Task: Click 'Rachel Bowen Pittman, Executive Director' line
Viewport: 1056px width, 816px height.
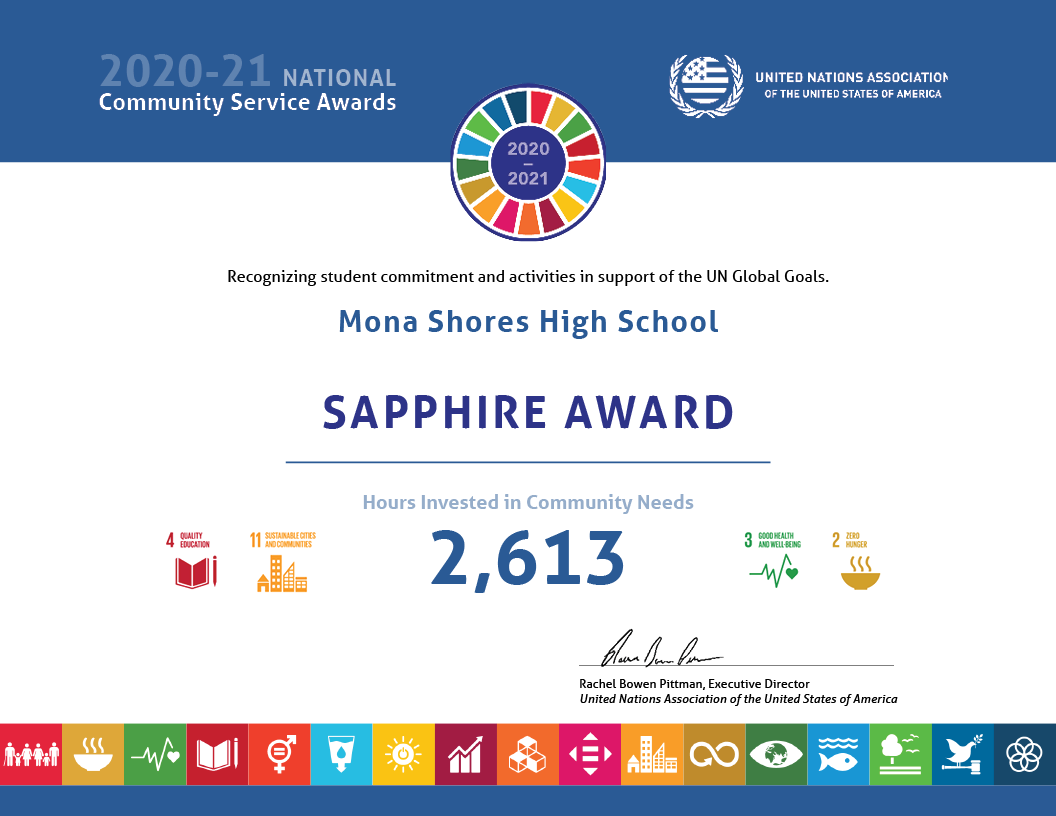Action: (x=694, y=684)
